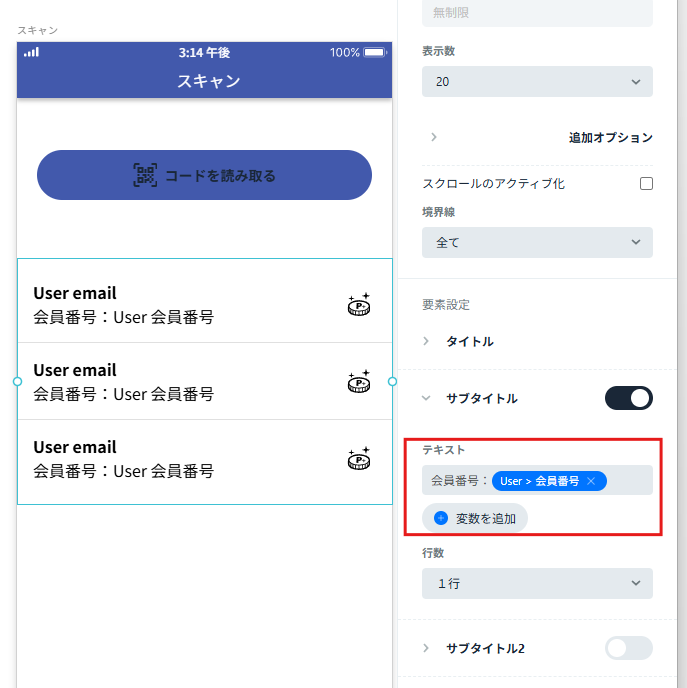Image resolution: width=687 pixels, height=688 pixels.
Task: Click the point coin icon in third list row
Action: [x=359, y=459]
